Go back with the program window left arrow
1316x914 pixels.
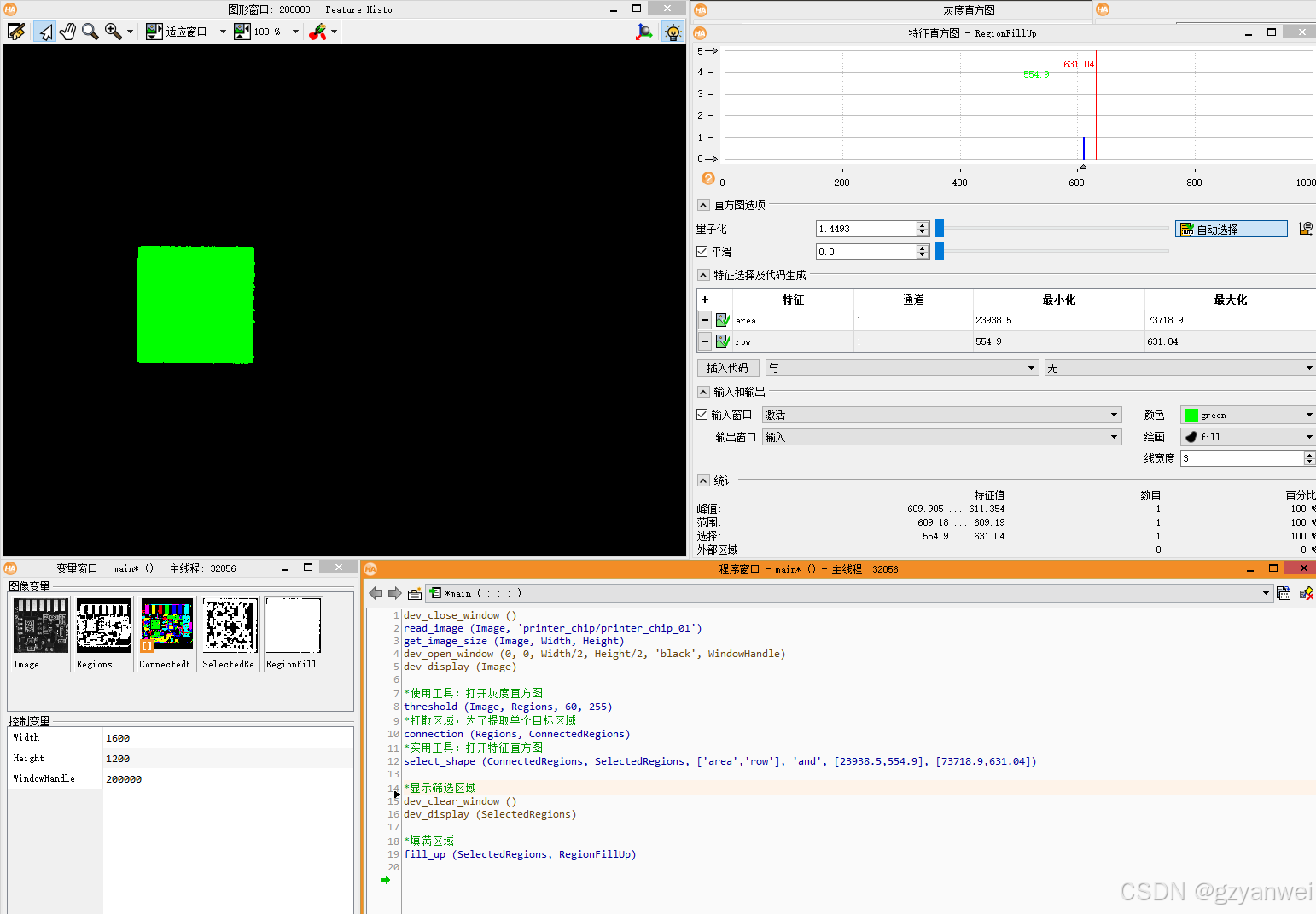click(376, 593)
